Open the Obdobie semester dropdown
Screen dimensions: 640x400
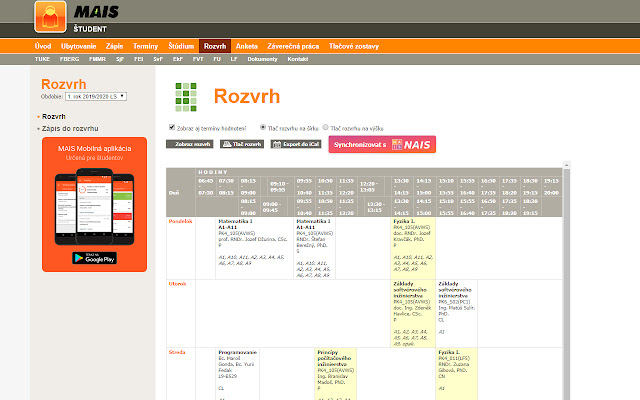pos(98,97)
